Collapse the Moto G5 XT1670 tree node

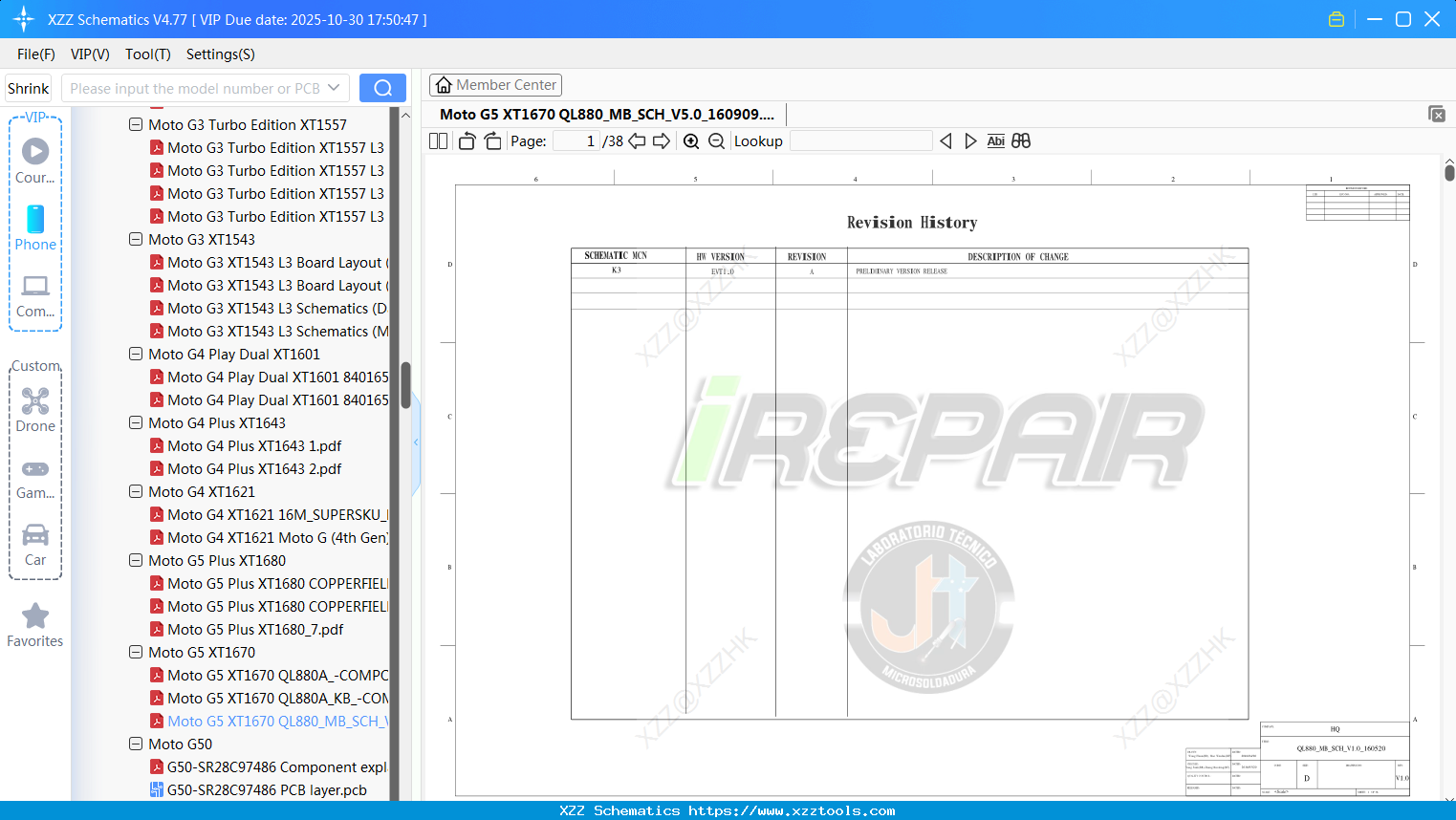[x=135, y=652]
